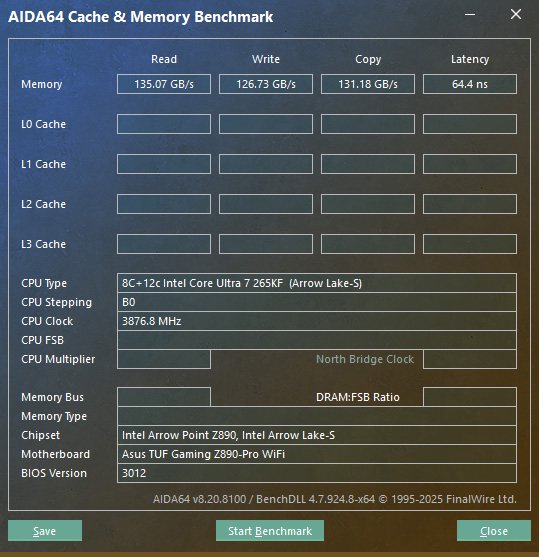The width and height of the screenshot is (539, 557).
Task: Click the CPU Type value field
Action: click(317, 283)
